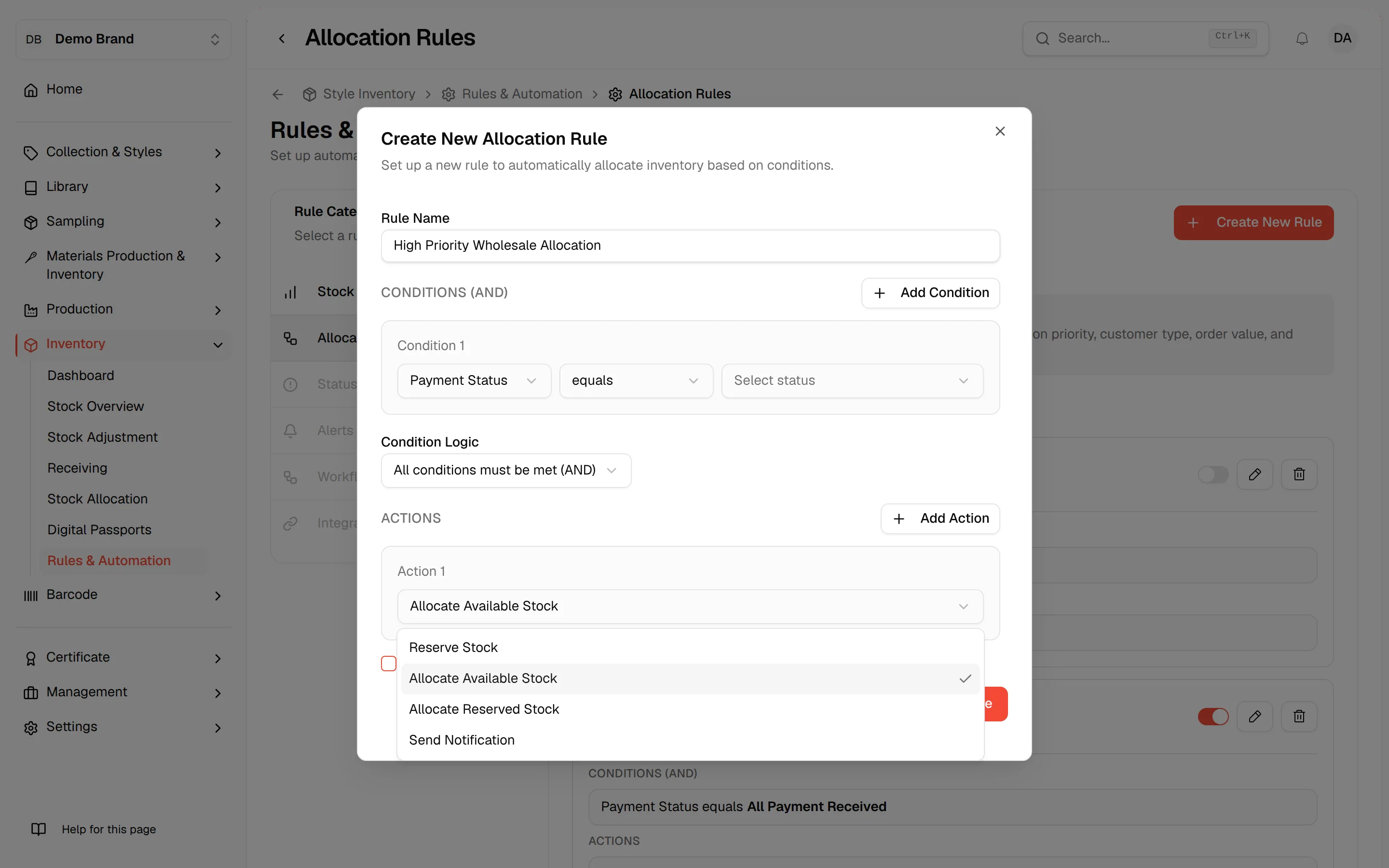Collapse the Allocate Available Stock action dropdown
This screenshot has width=1389, height=868.
pyautogui.click(x=690, y=606)
